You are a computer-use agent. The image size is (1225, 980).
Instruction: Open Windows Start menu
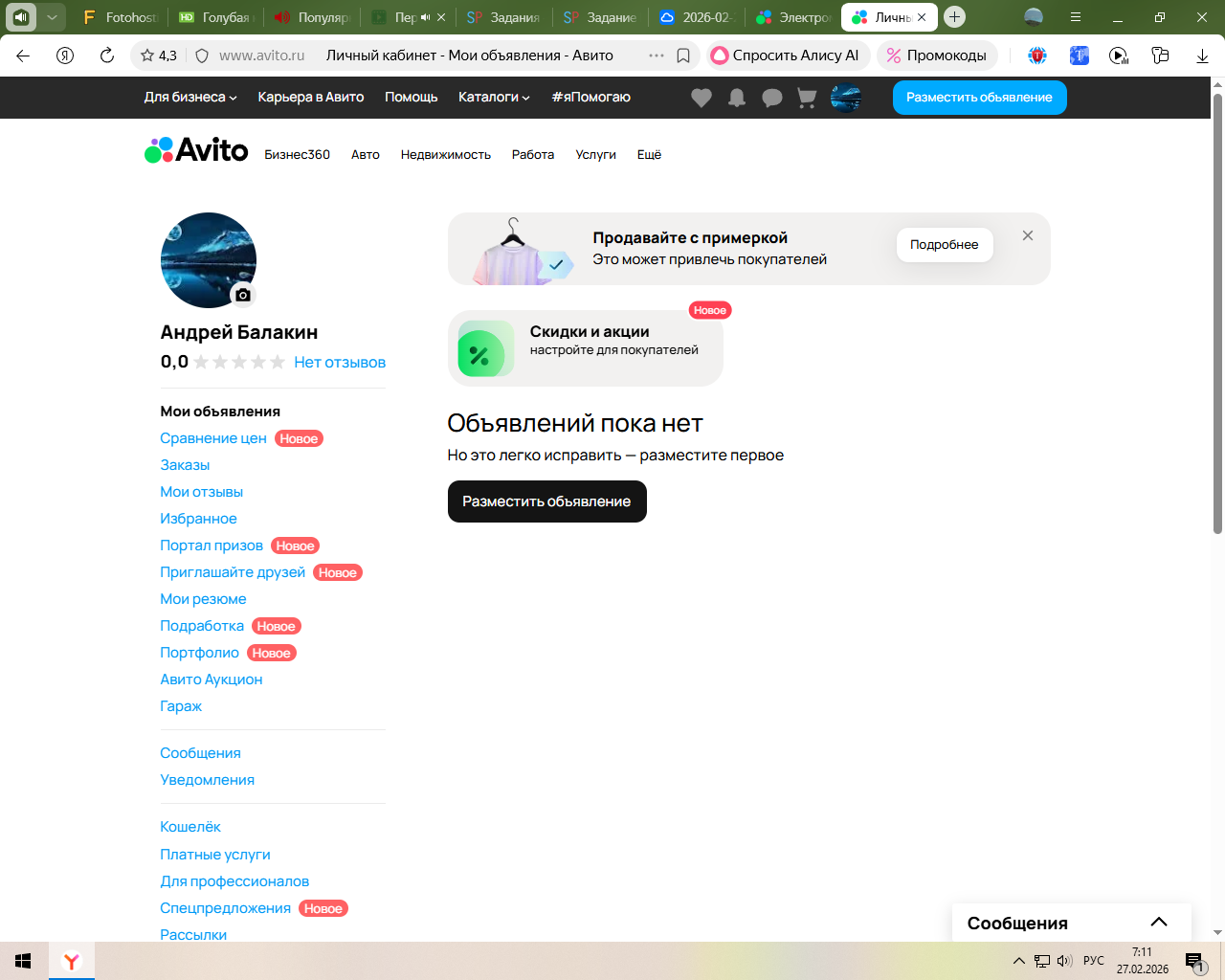tap(24, 961)
